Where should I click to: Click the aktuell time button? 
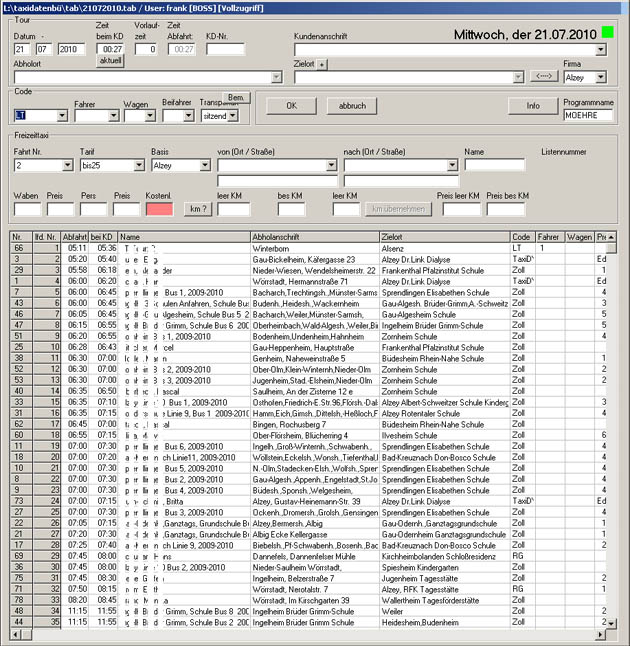(x=109, y=61)
